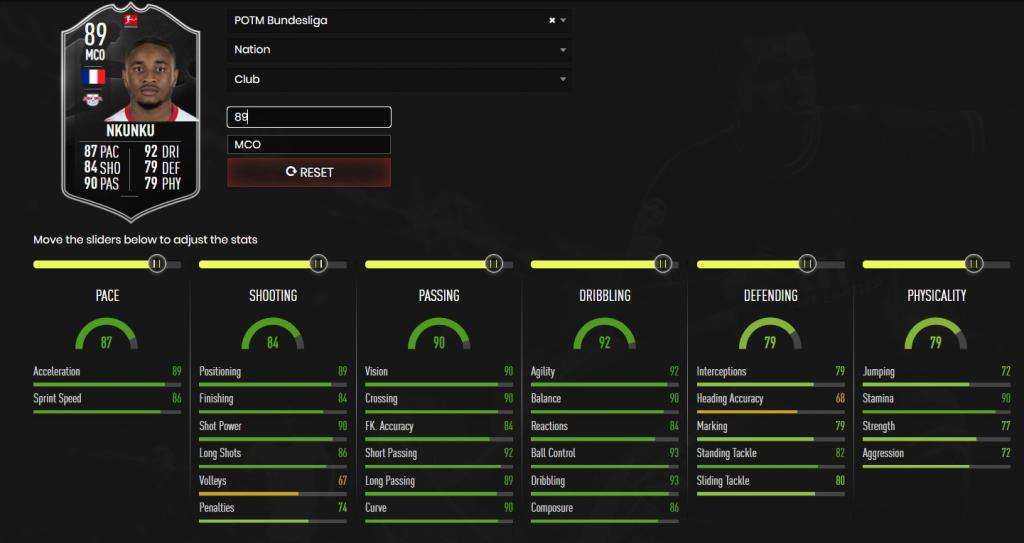
Task: Click the Ball Control value 93
Action: tap(674, 453)
